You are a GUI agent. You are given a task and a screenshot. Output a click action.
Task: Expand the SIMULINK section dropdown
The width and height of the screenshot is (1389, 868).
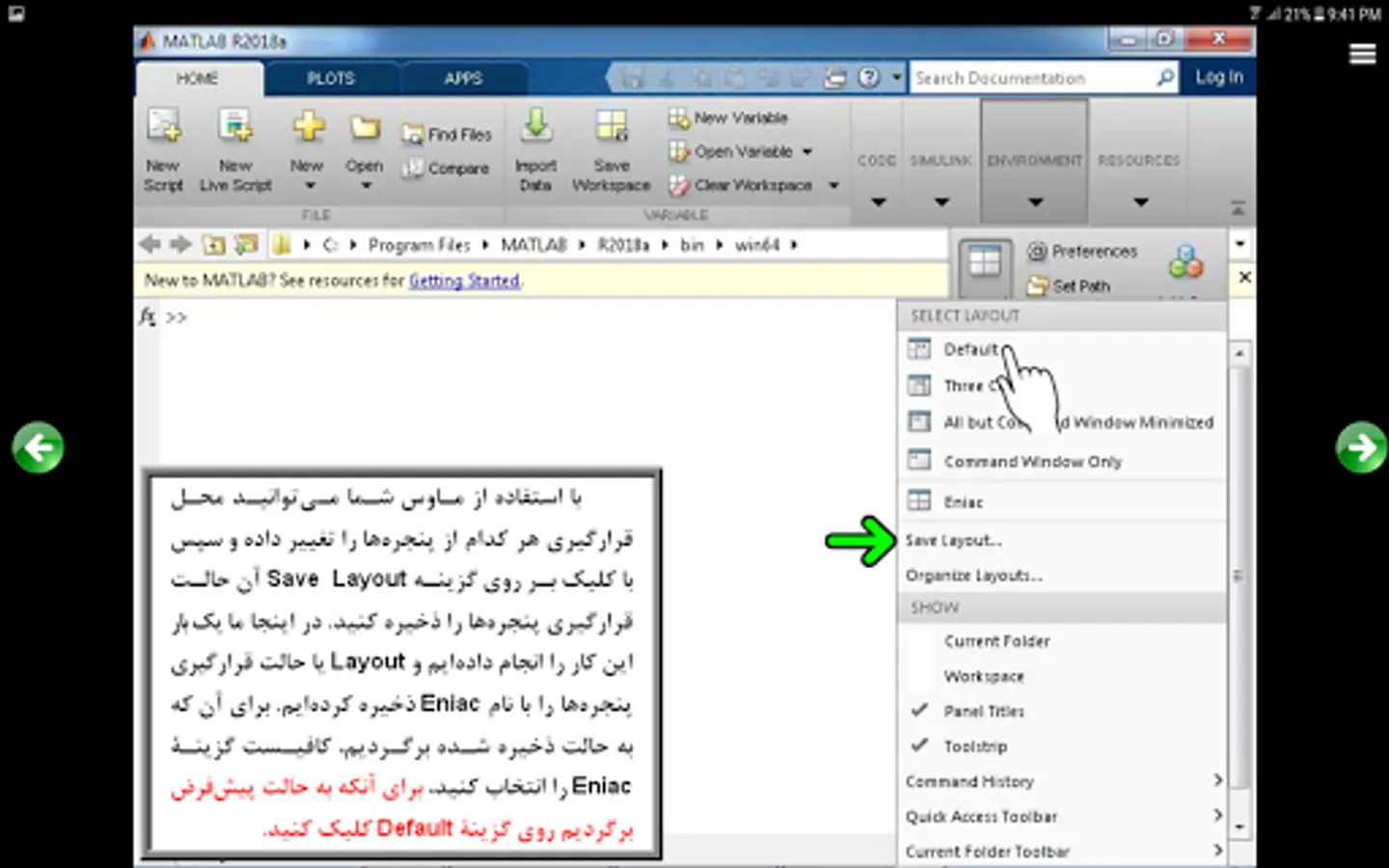click(941, 202)
